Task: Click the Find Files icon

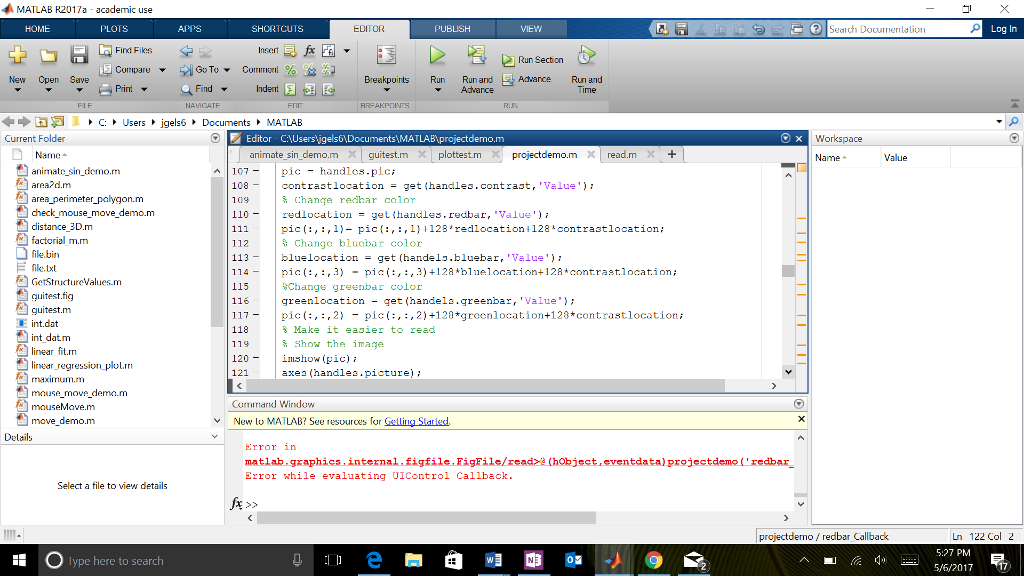Action: coord(105,50)
